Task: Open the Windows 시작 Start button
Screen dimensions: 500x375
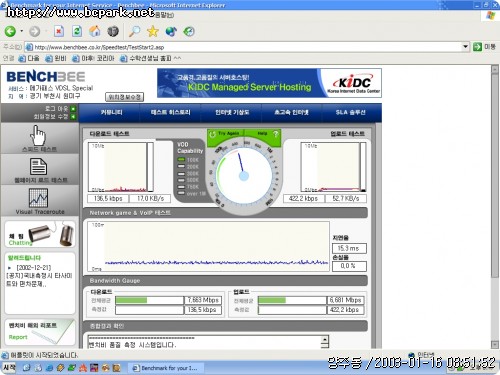Action: 9,368
